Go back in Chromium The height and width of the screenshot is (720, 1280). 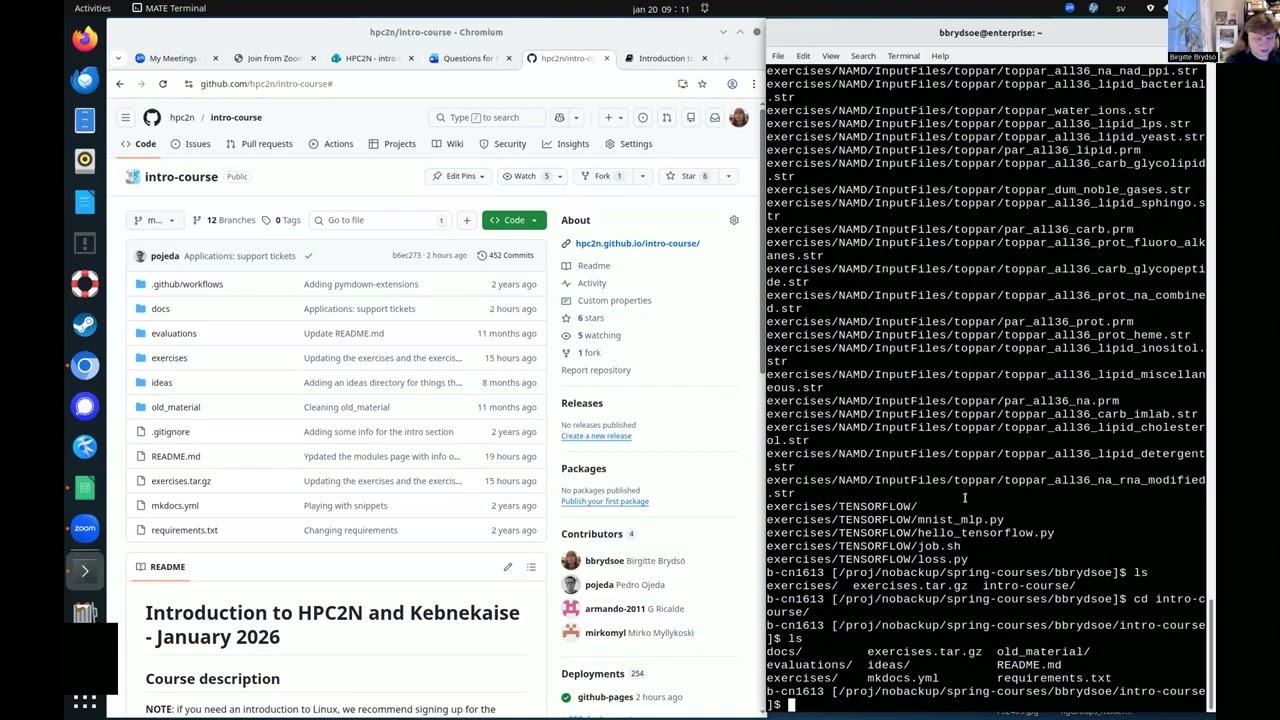tap(120, 84)
